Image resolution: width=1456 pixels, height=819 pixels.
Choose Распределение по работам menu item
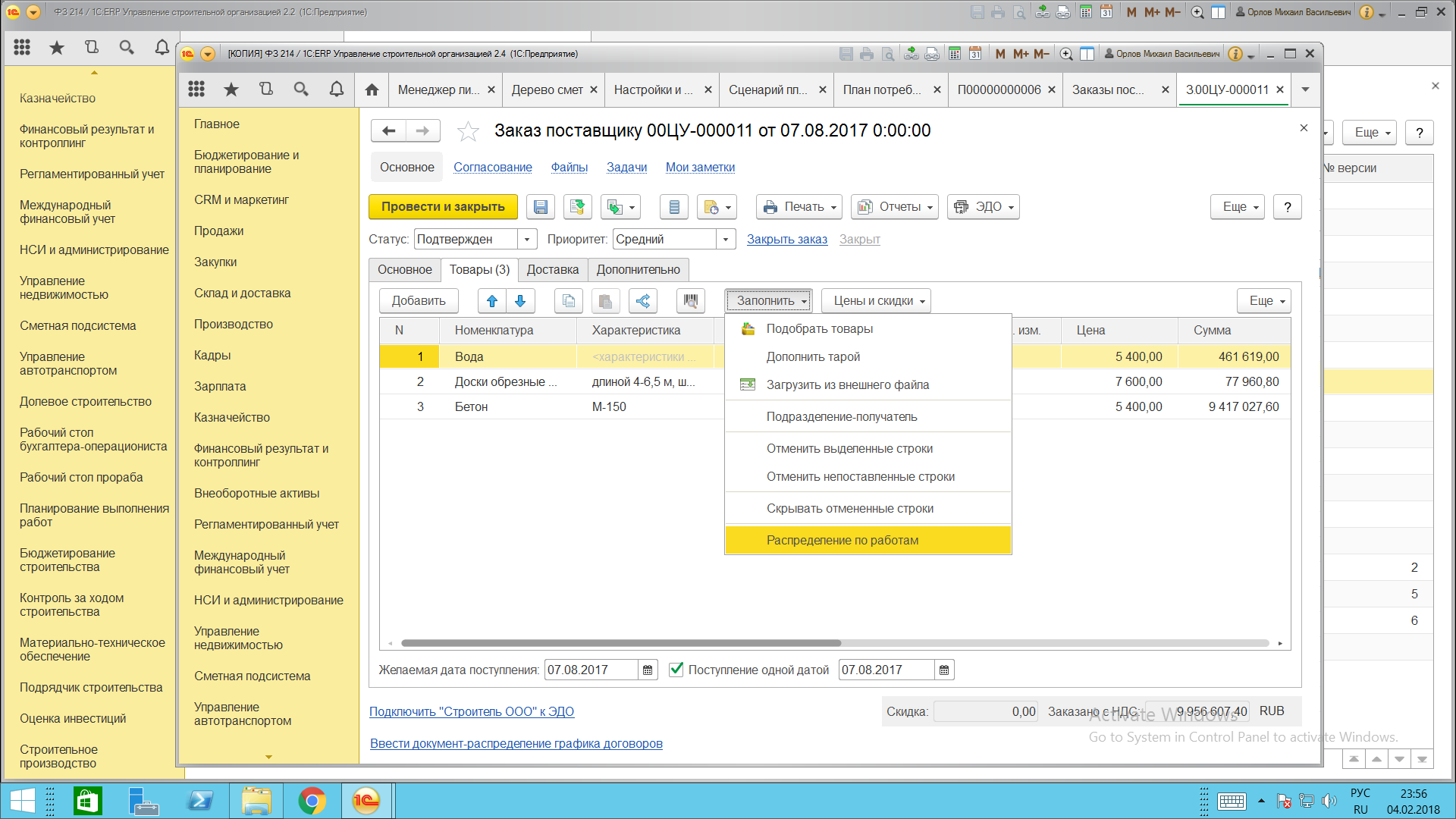point(868,540)
